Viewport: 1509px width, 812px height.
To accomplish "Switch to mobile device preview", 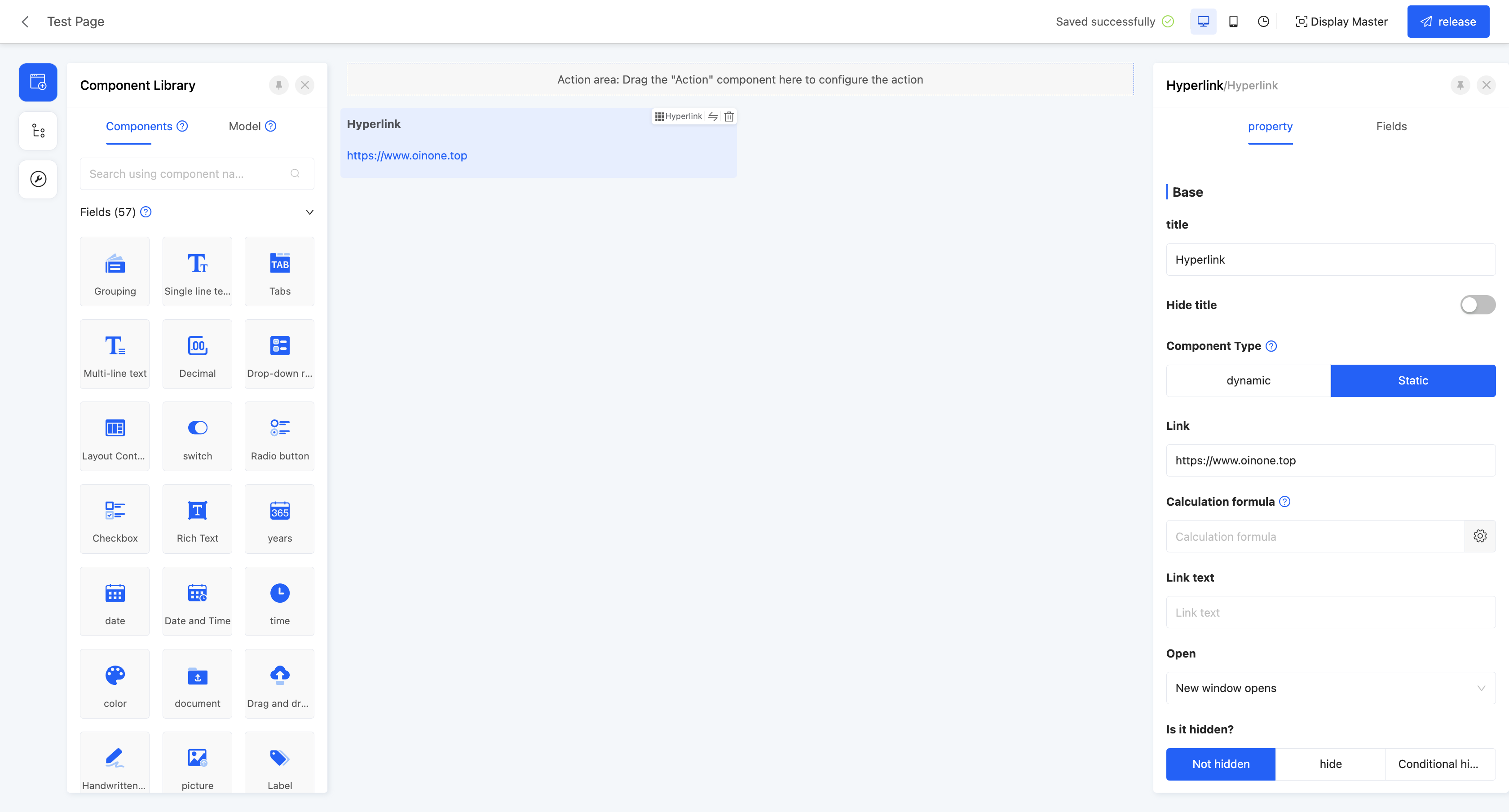I will [x=1233, y=22].
